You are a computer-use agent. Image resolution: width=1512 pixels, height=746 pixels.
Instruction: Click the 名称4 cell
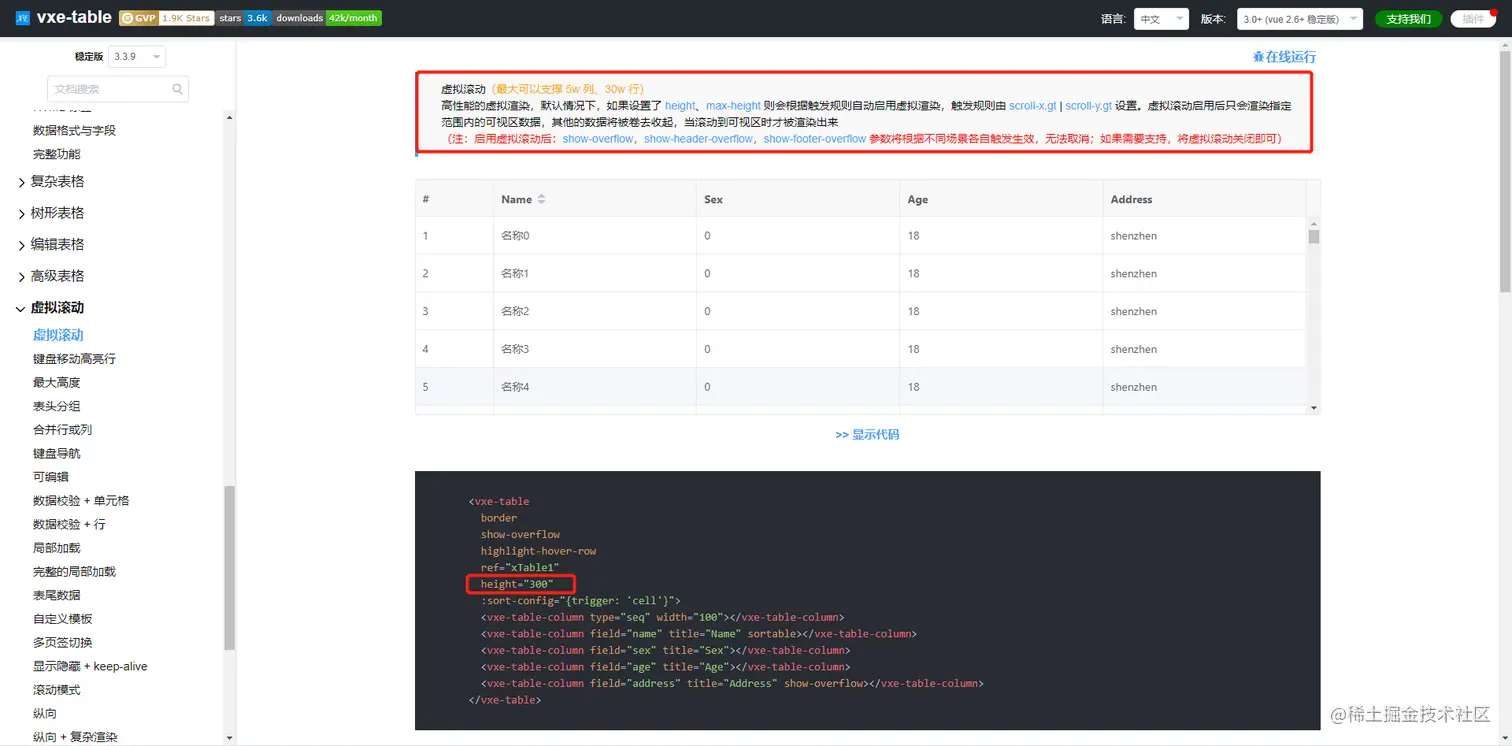(x=595, y=387)
